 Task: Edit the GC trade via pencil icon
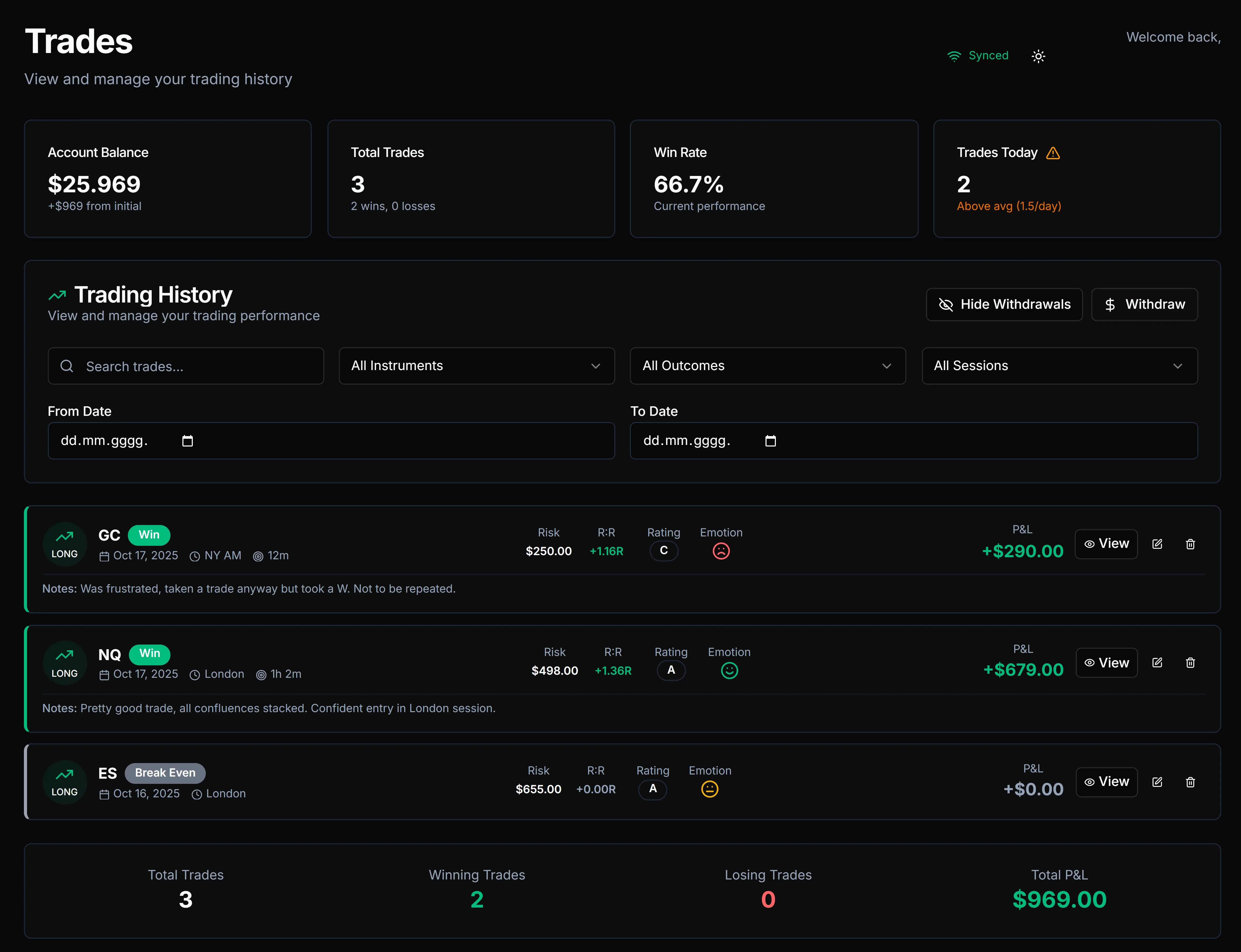1158,543
